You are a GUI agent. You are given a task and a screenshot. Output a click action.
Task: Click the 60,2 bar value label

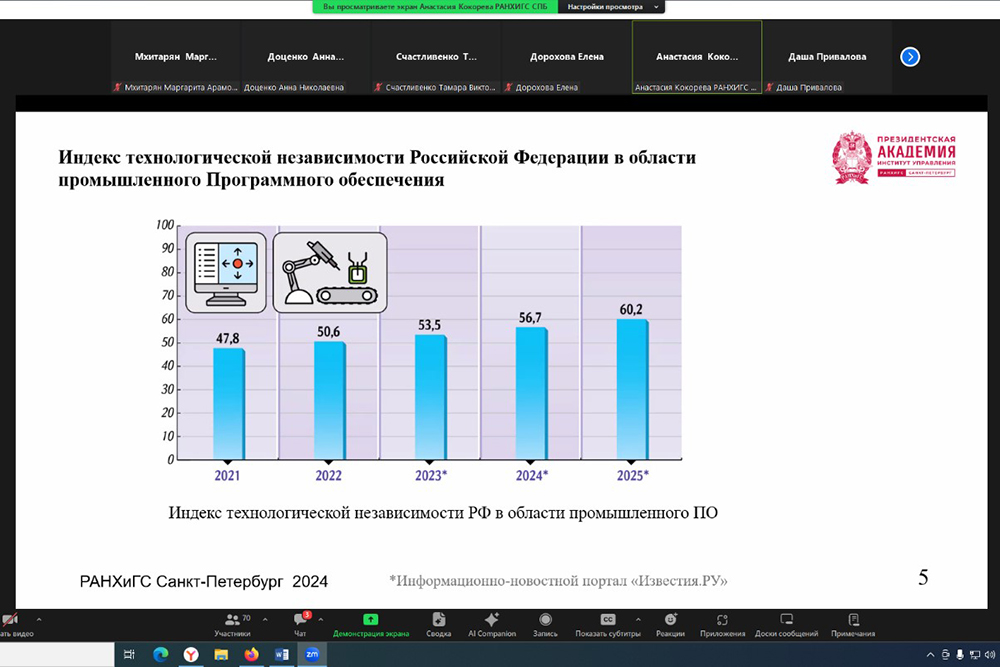coord(631,310)
